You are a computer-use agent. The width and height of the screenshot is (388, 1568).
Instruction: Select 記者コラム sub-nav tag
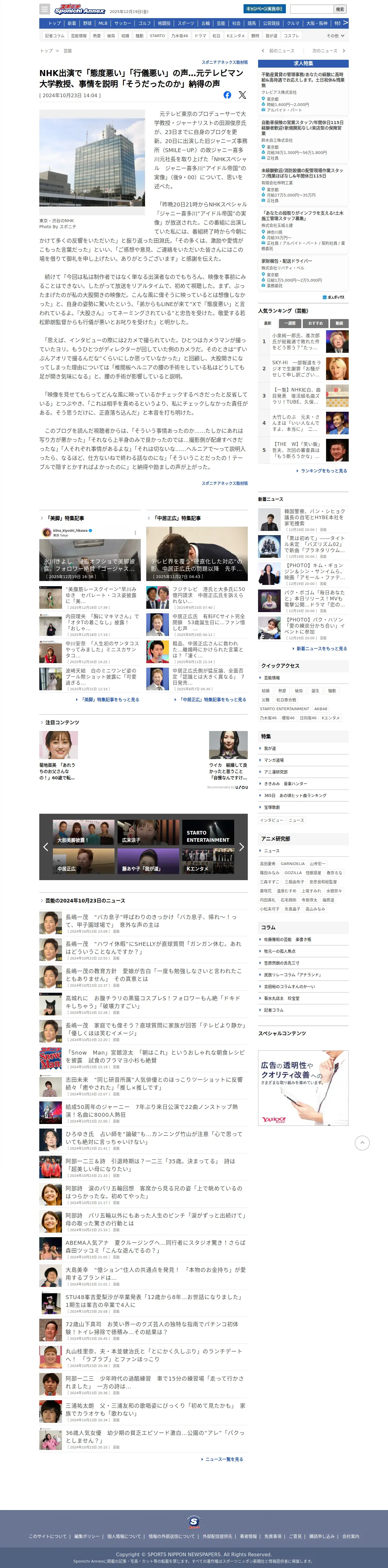[x=54, y=36]
